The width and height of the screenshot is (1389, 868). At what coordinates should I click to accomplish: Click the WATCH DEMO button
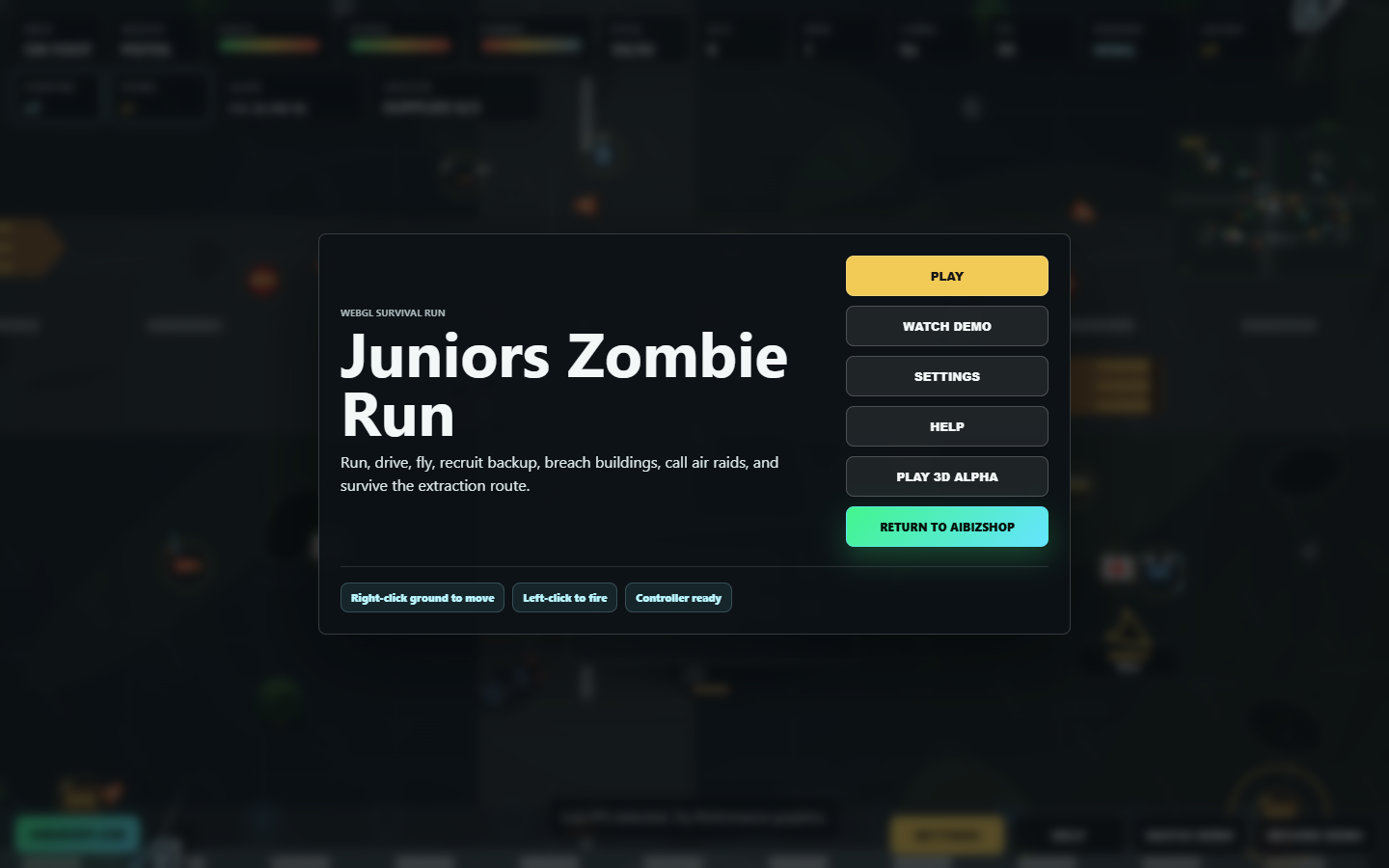click(946, 326)
